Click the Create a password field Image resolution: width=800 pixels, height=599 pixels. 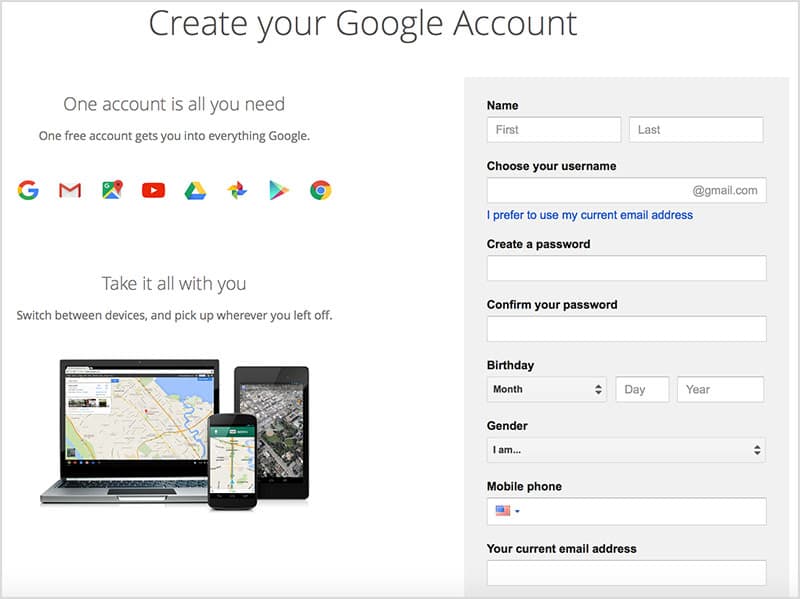(x=627, y=268)
